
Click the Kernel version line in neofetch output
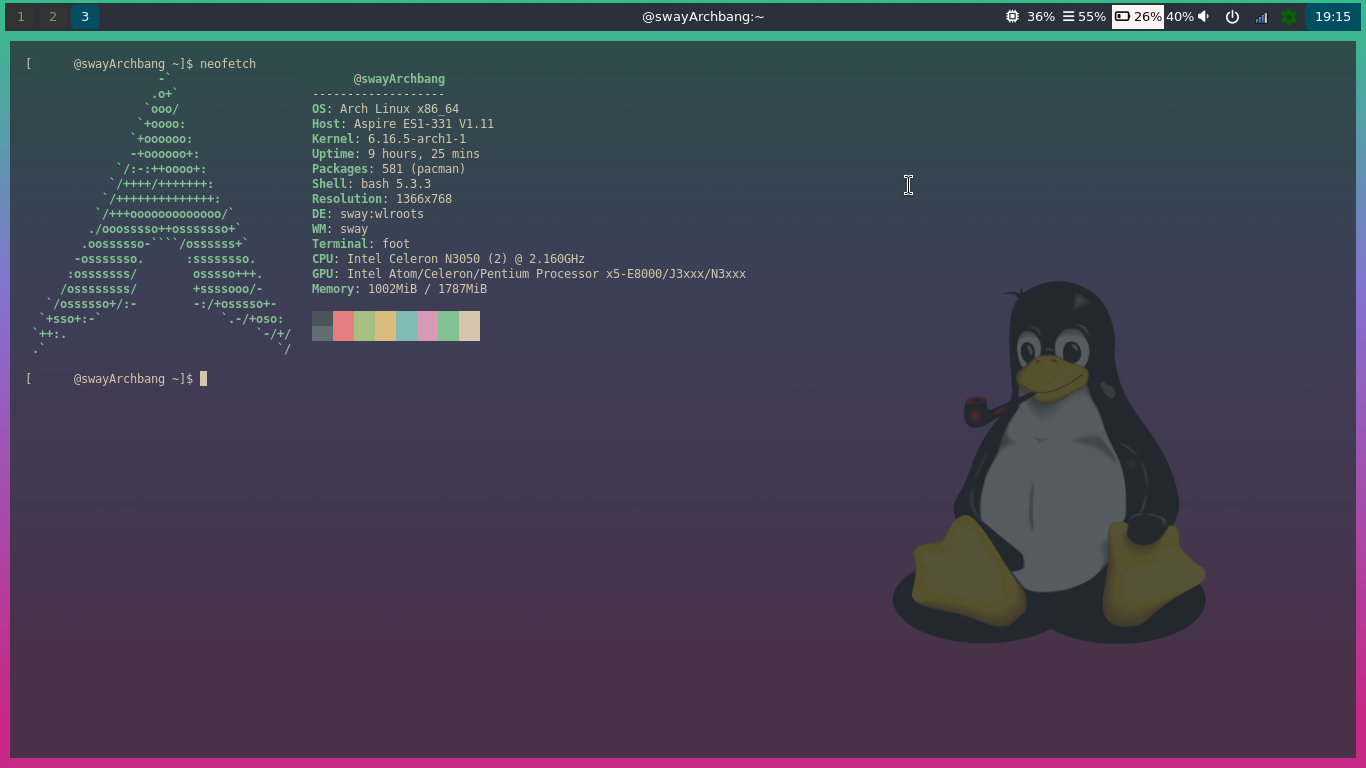388,139
